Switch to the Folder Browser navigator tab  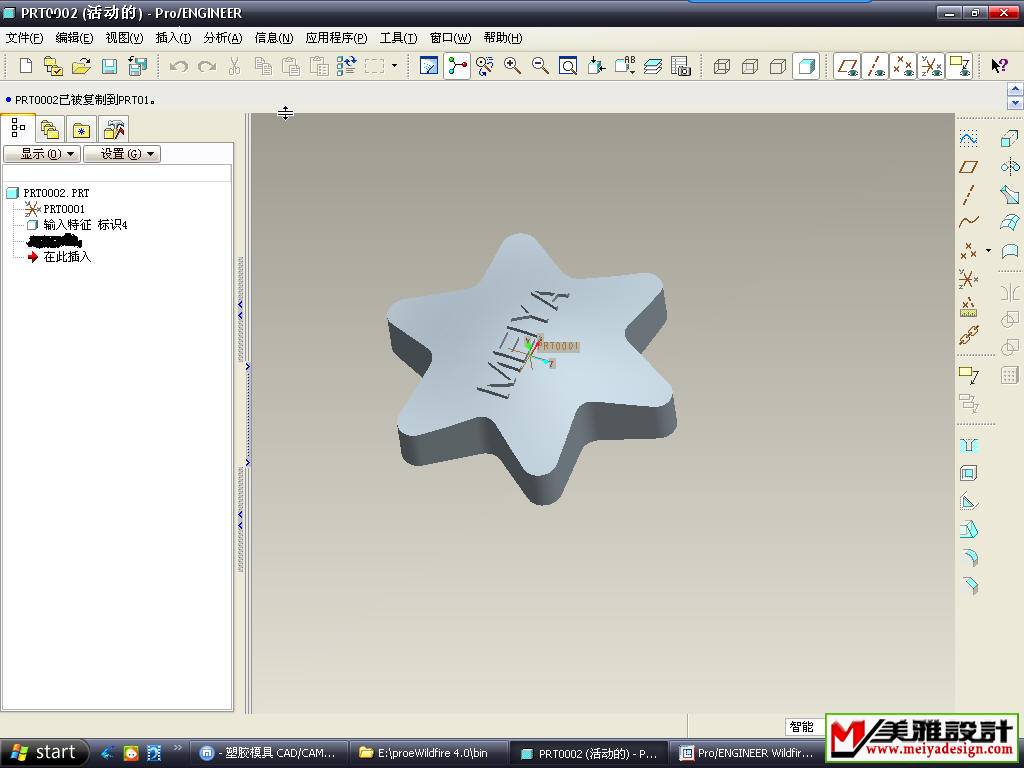(x=49, y=129)
